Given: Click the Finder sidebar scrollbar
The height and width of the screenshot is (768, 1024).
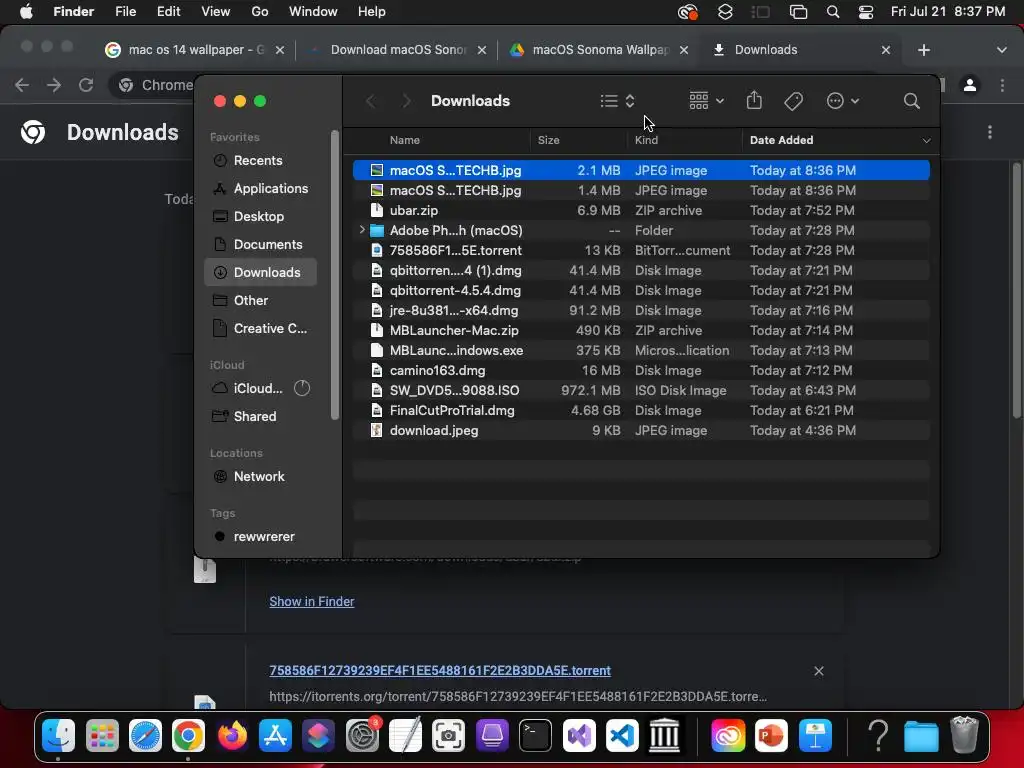Looking at the screenshot, I should [335, 274].
